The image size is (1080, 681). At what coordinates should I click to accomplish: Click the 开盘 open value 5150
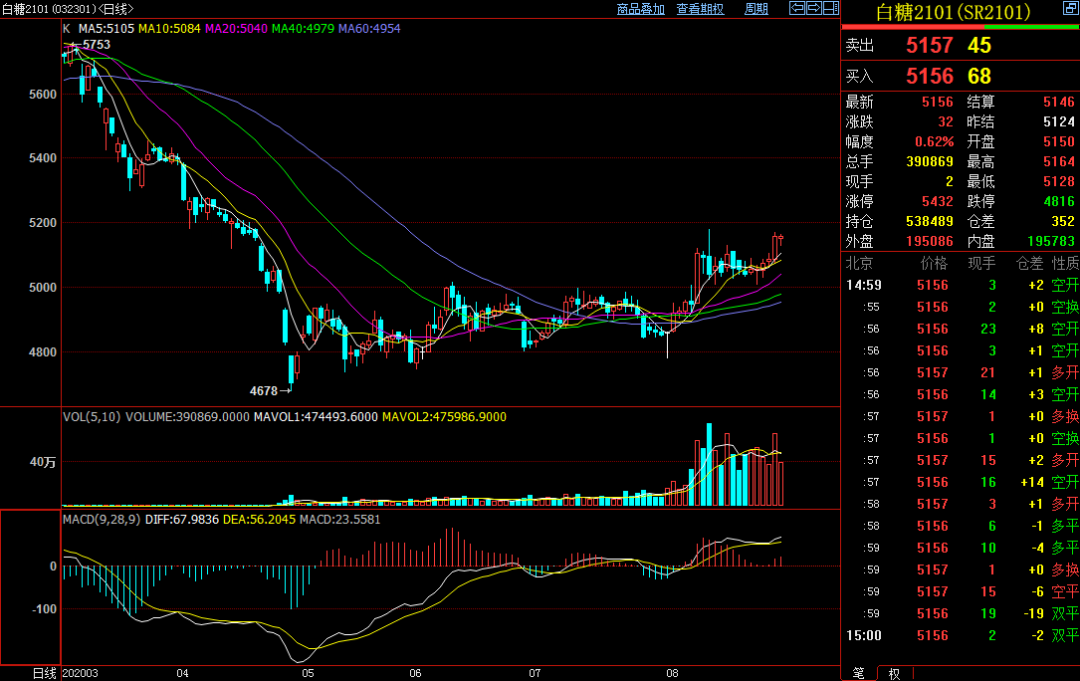click(1059, 142)
